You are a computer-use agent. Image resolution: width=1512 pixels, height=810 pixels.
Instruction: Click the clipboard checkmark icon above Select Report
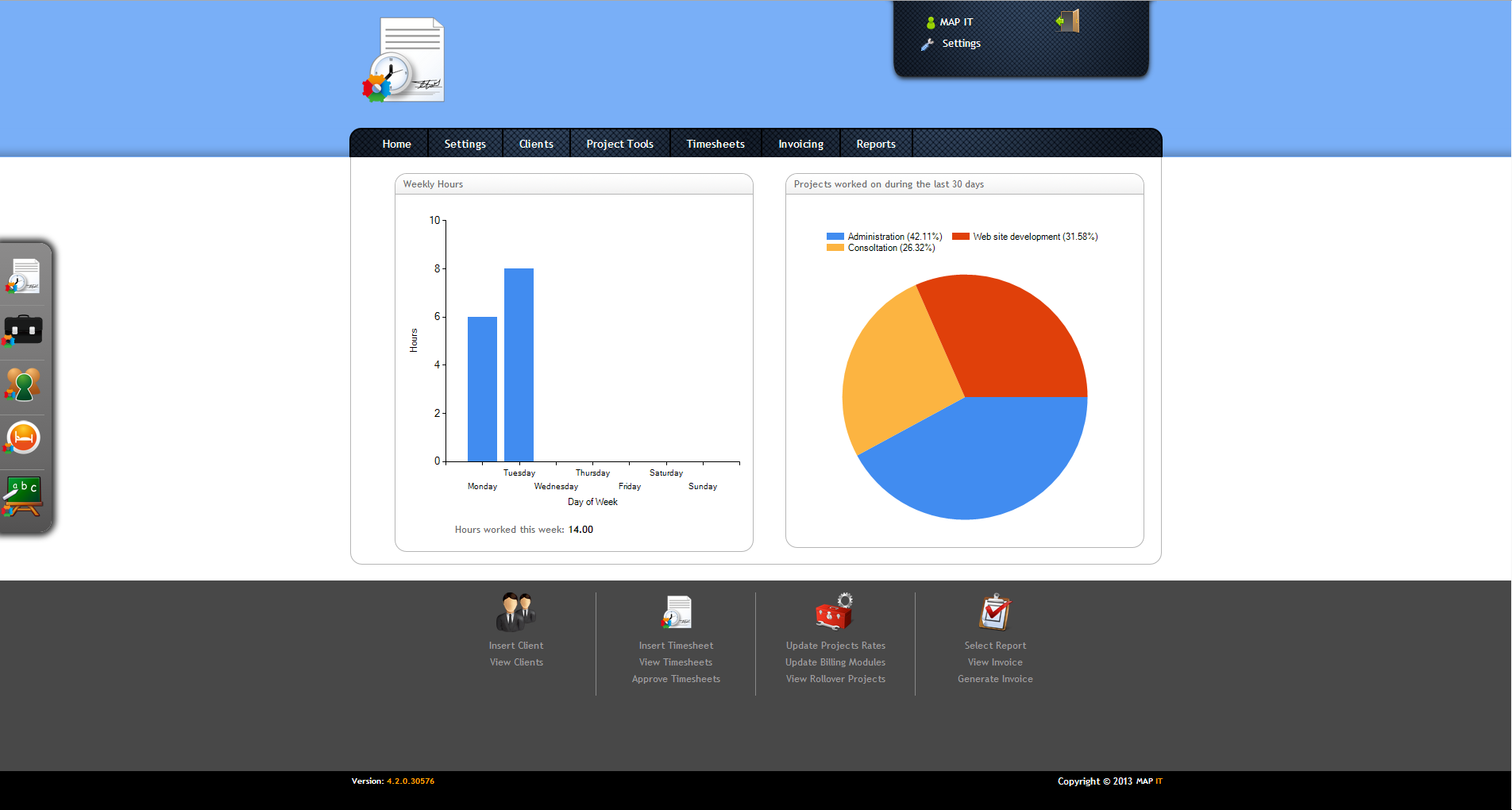[995, 611]
